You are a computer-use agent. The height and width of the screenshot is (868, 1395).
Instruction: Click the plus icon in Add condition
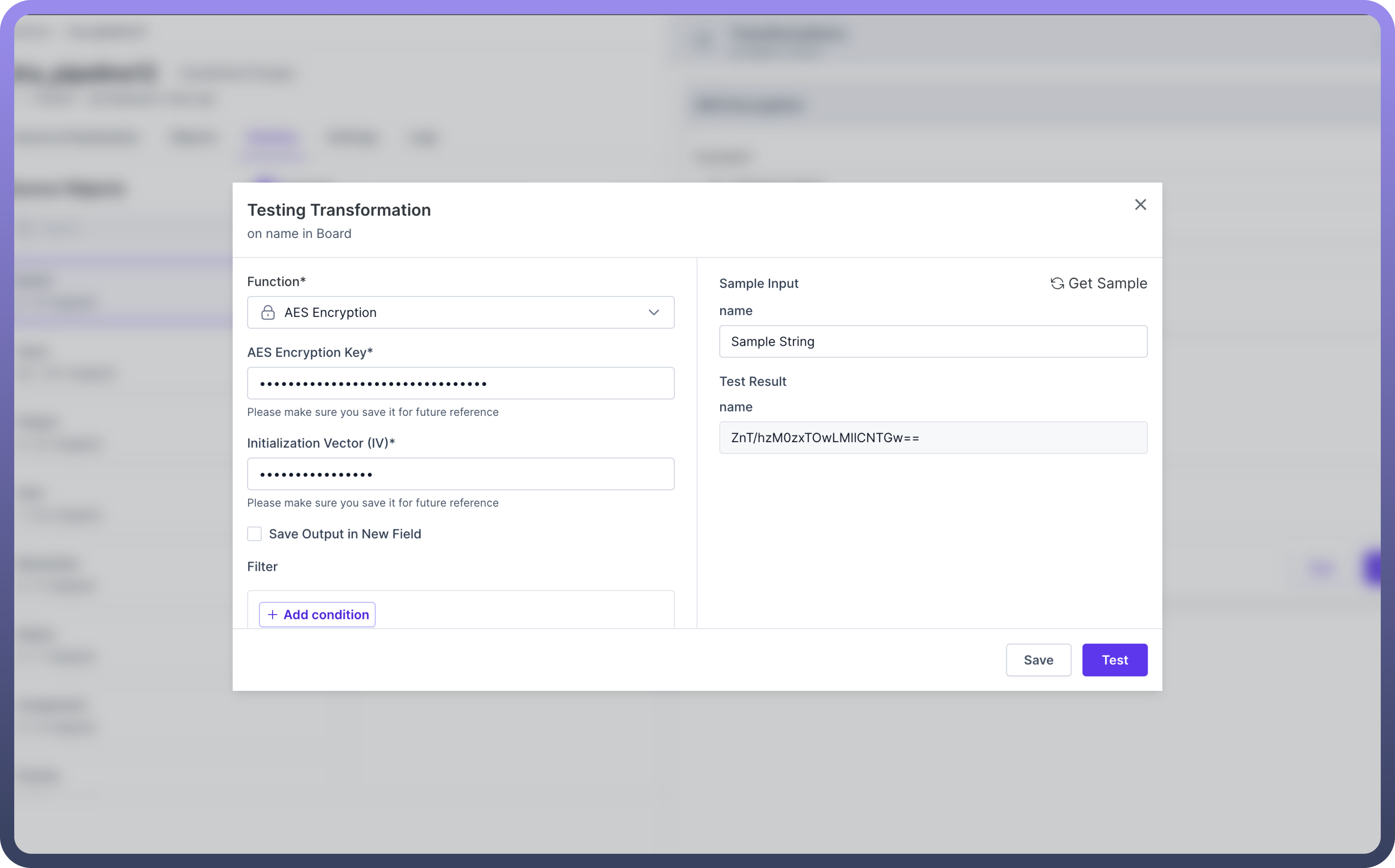[x=272, y=614]
